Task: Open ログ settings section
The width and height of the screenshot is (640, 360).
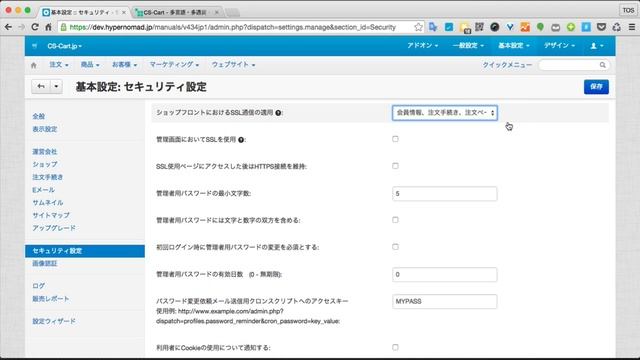Action: coord(39,286)
